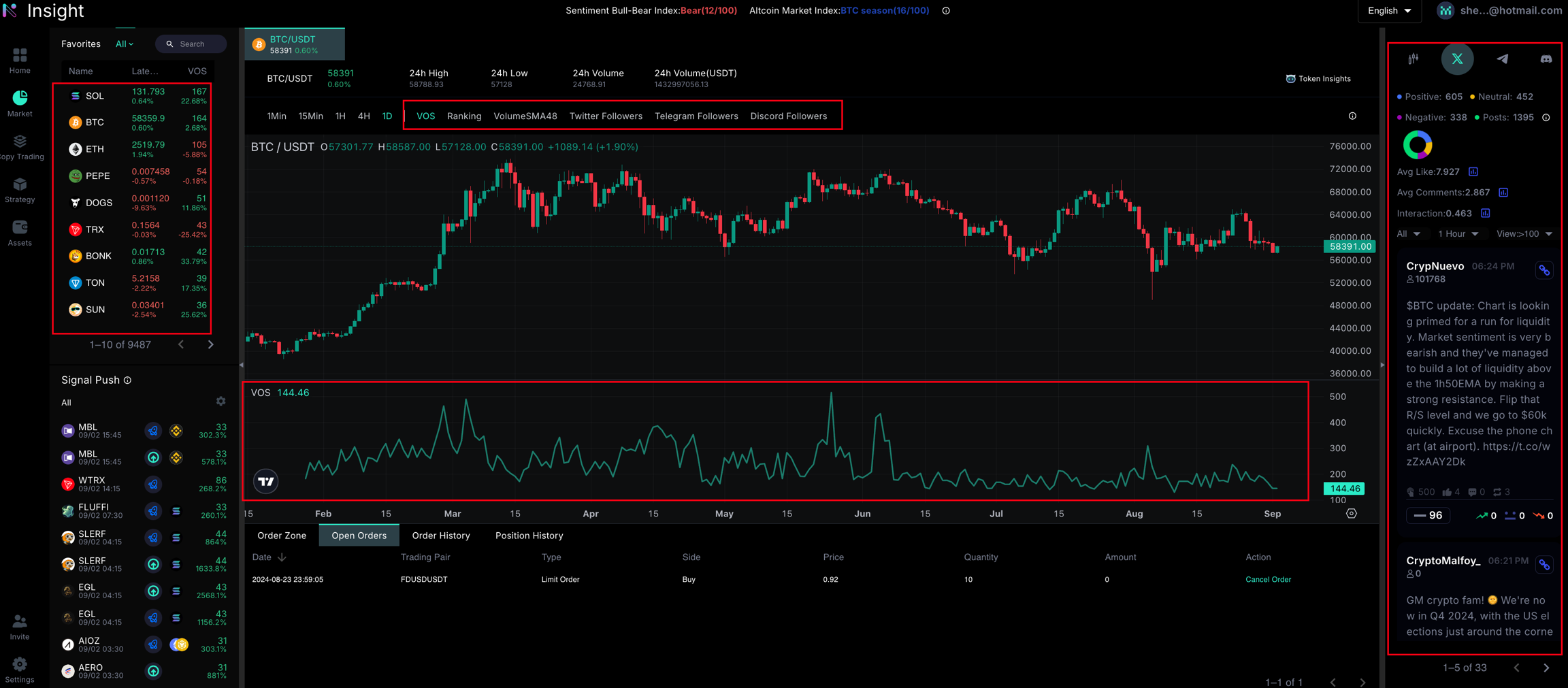Image resolution: width=1568 pixels, height=688 pixels.
Task: Switch to the Position History tab
Action: click(x=529, y=536)
